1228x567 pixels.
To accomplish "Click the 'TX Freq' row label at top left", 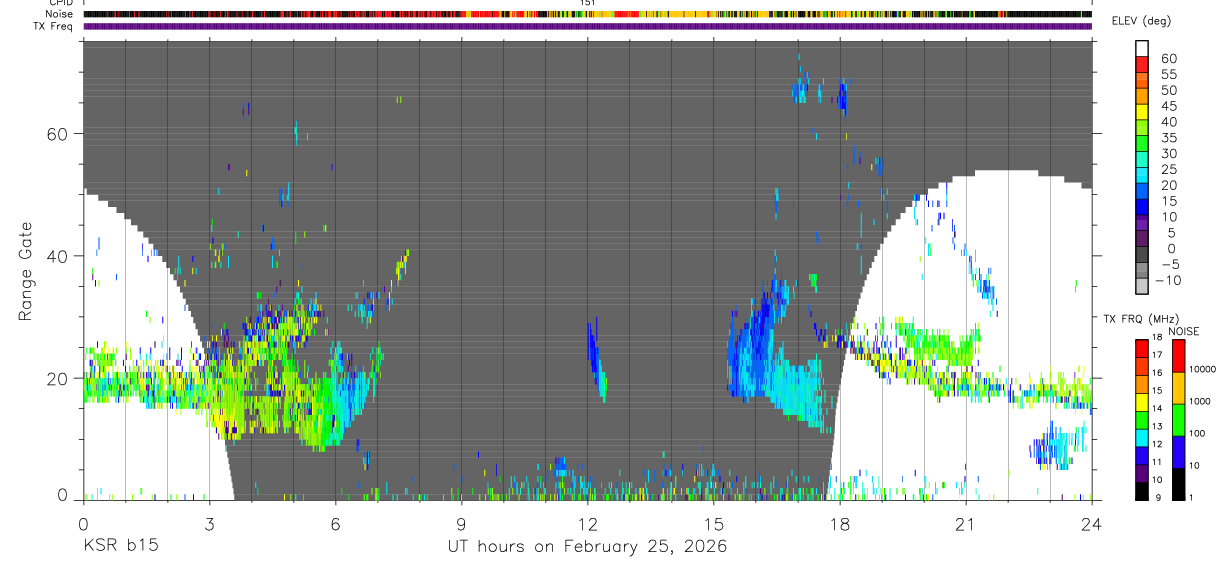I will coord(51,26).
